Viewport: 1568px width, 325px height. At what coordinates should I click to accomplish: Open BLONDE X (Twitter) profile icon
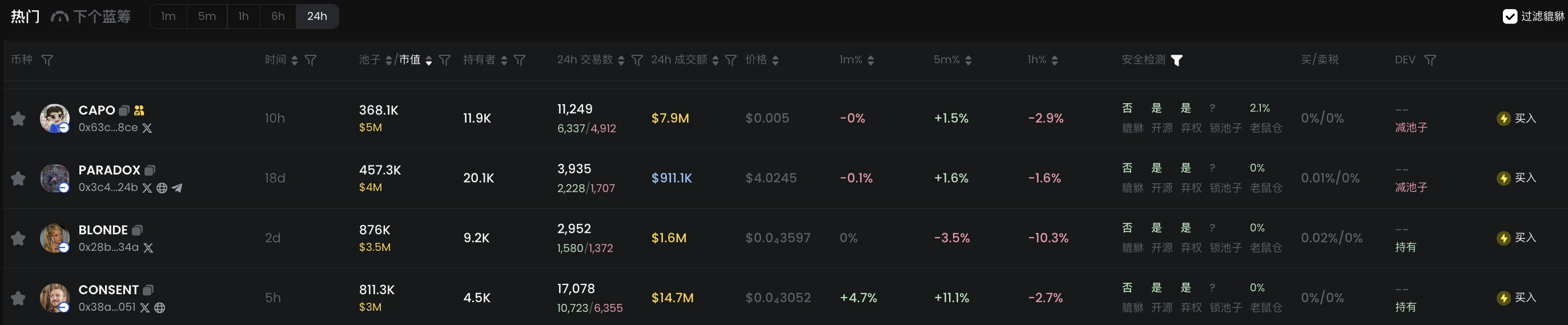pos(148,248)
